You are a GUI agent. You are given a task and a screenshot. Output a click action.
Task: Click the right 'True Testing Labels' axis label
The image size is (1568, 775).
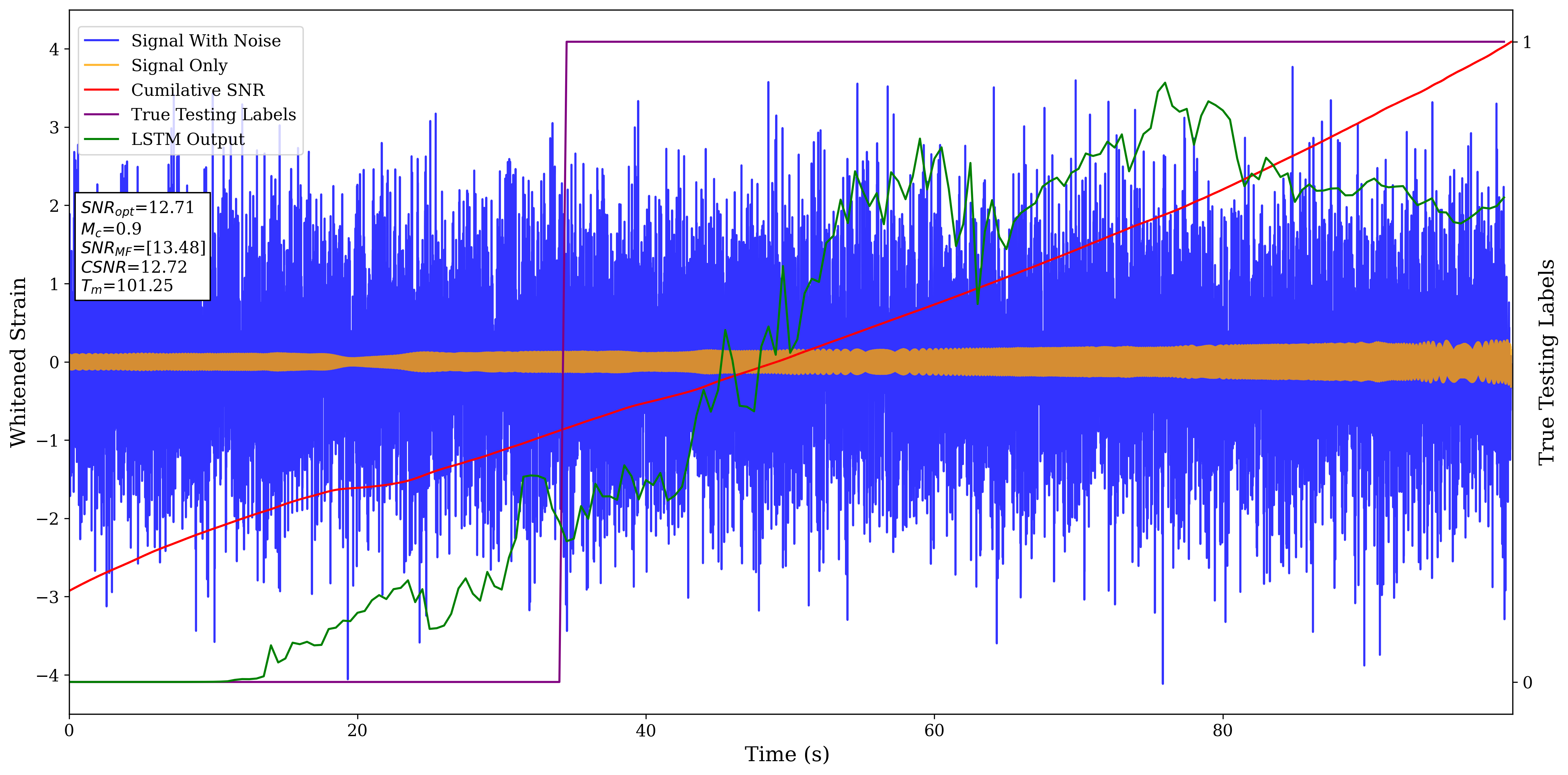(x=1547, y=362)
